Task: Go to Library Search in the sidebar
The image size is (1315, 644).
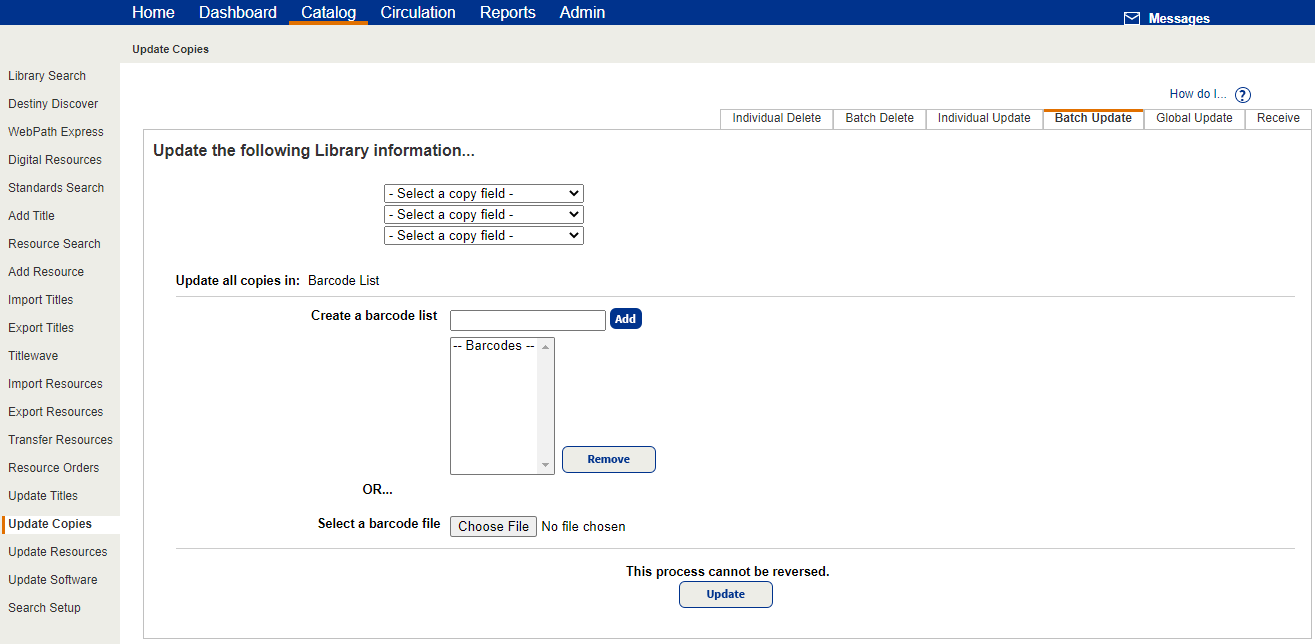Action: tap(47, 76)
